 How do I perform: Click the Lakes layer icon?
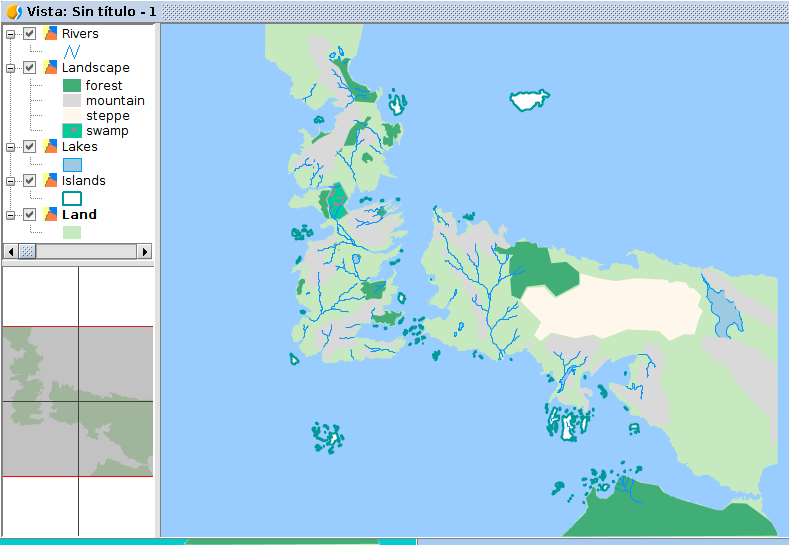click(51, 147)
